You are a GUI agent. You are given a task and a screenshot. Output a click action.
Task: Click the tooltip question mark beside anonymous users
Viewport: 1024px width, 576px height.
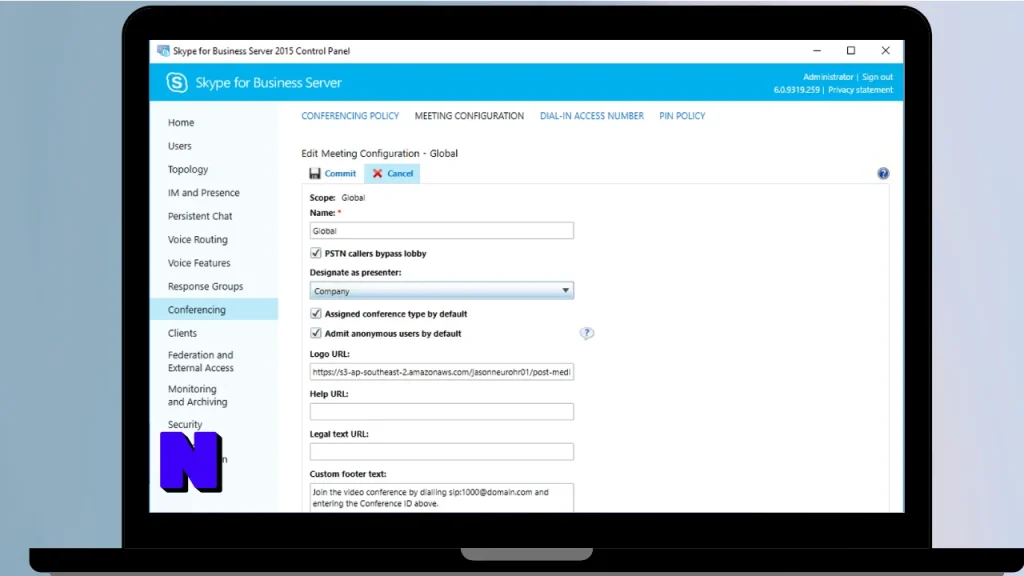tap(586, 333)
